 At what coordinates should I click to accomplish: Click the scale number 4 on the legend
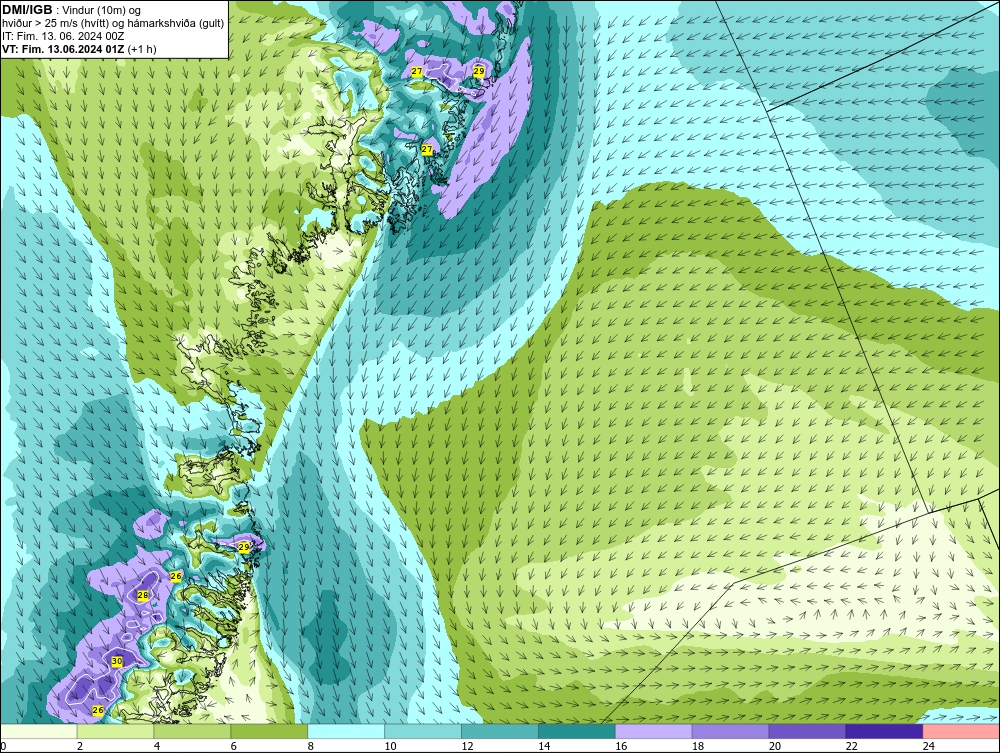coord(157,746)
